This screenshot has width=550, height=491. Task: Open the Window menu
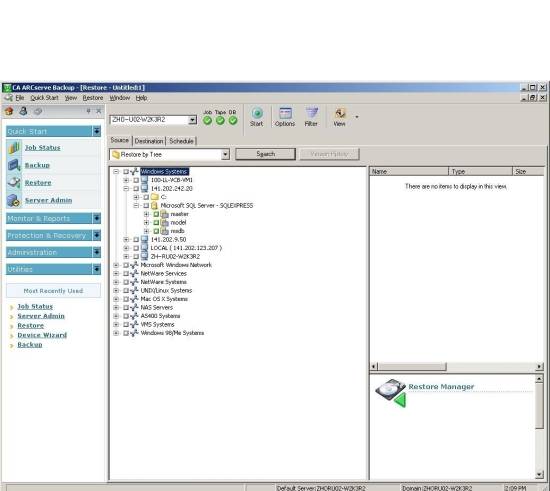[x=120, y=98]
